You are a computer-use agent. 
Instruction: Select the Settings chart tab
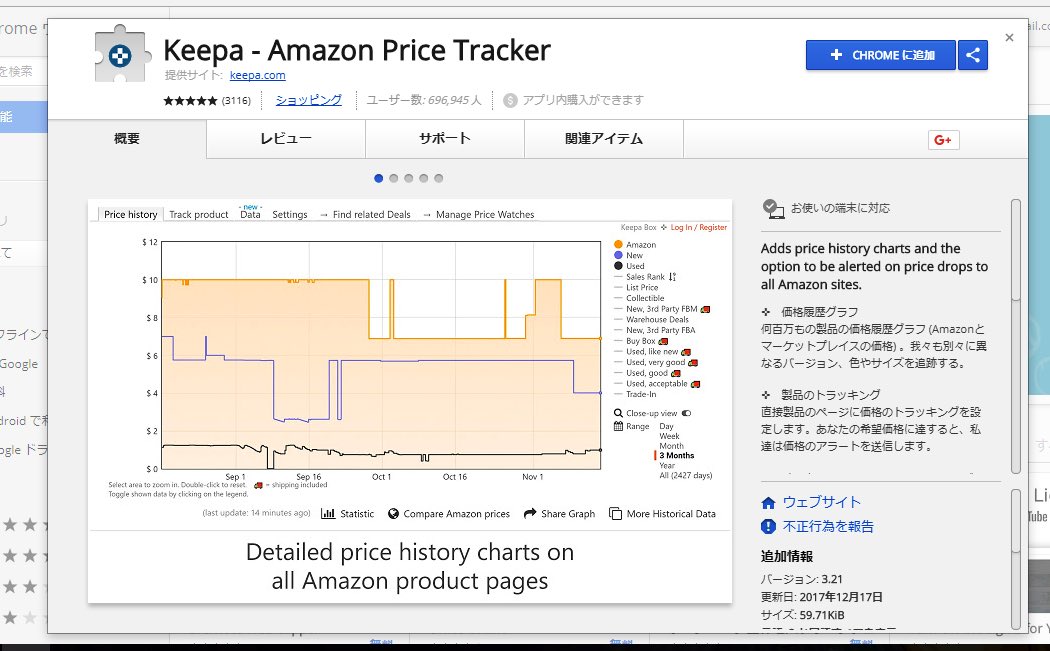point(289,214)
